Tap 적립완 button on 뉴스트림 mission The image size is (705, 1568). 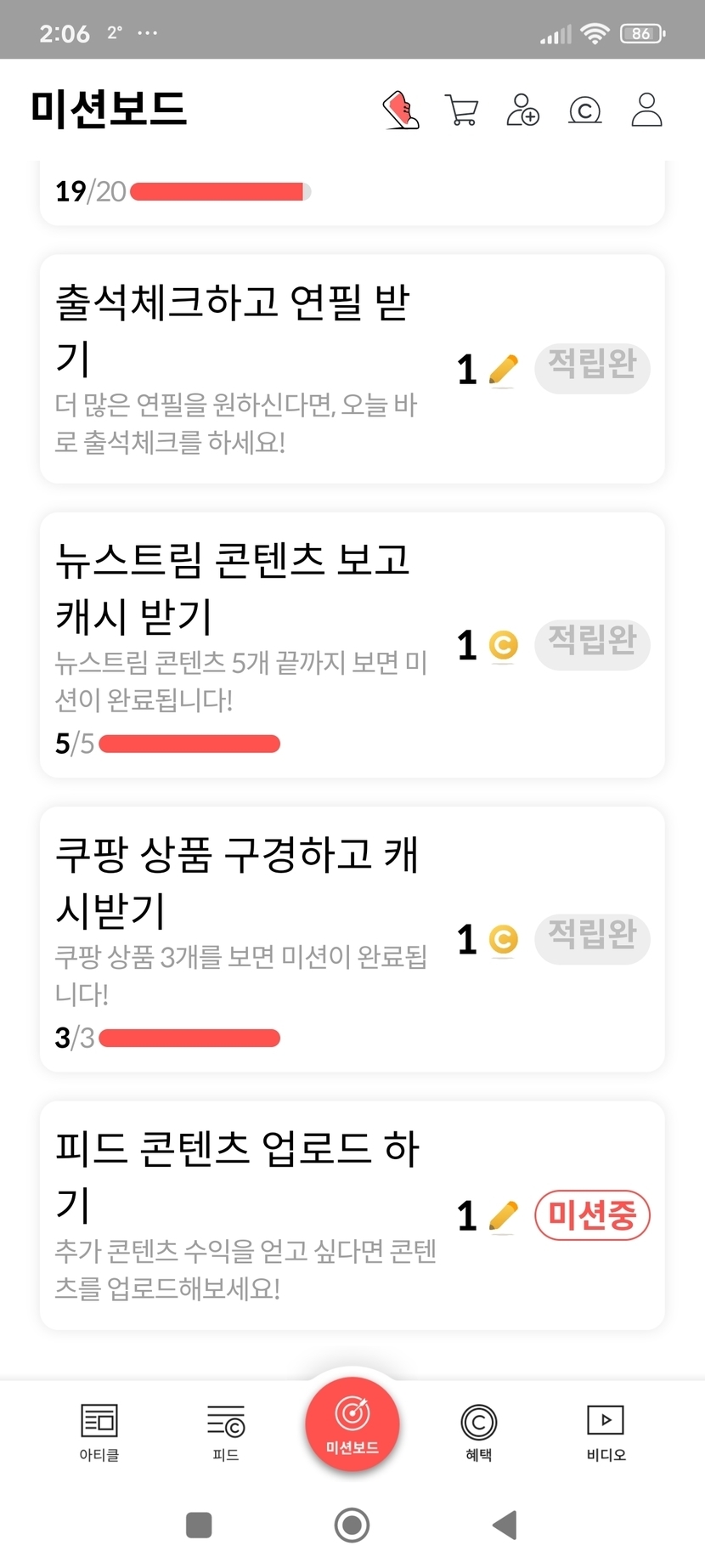tap(592, 644)
